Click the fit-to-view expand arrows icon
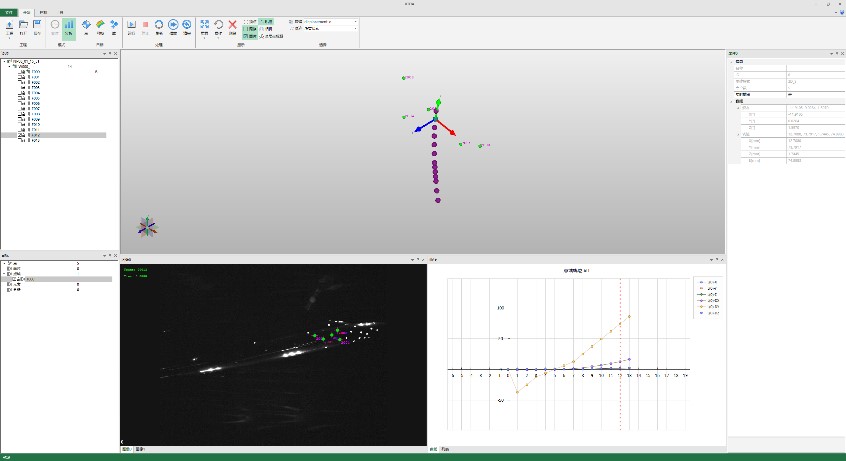Screen dimensions: 846x461 tap(204, 25)
